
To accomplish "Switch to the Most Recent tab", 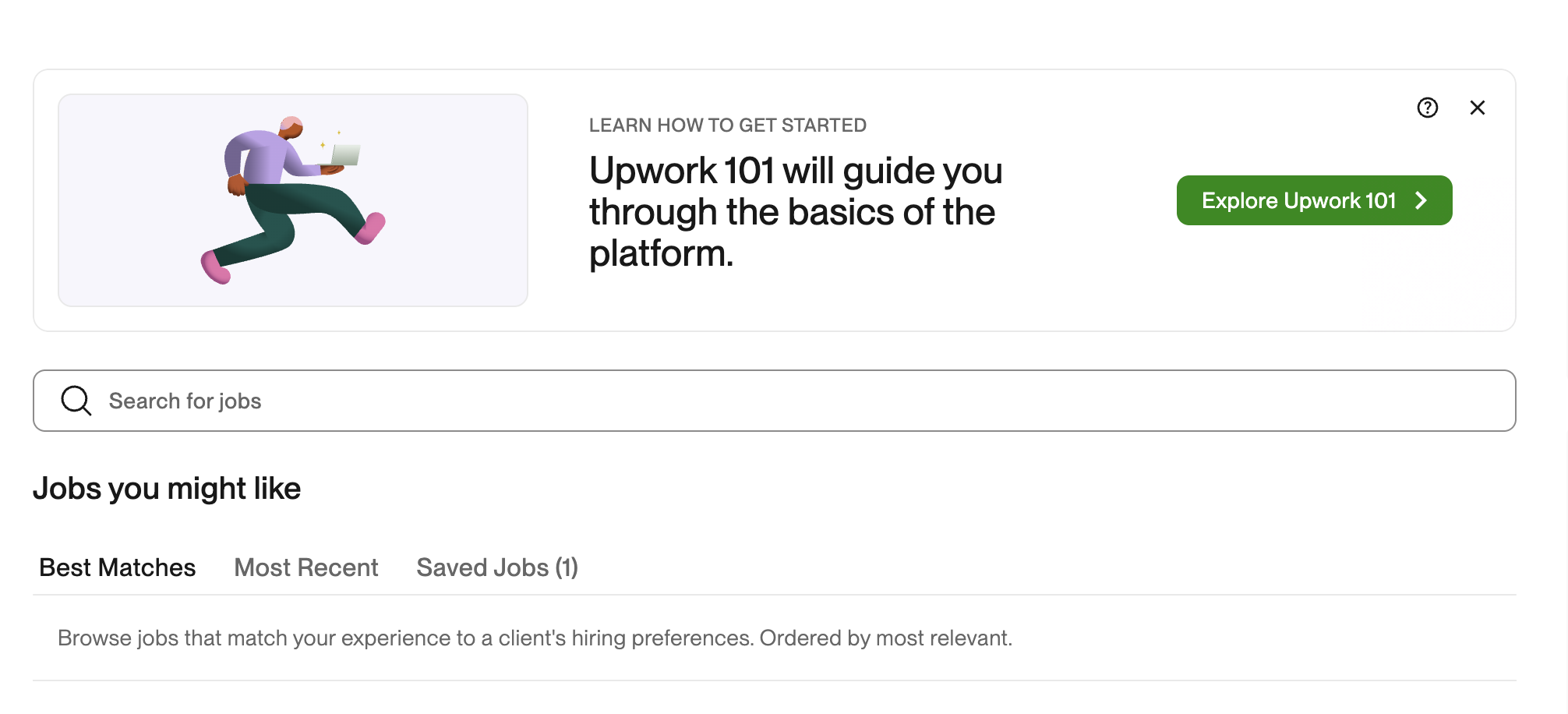I will [305, 567].
